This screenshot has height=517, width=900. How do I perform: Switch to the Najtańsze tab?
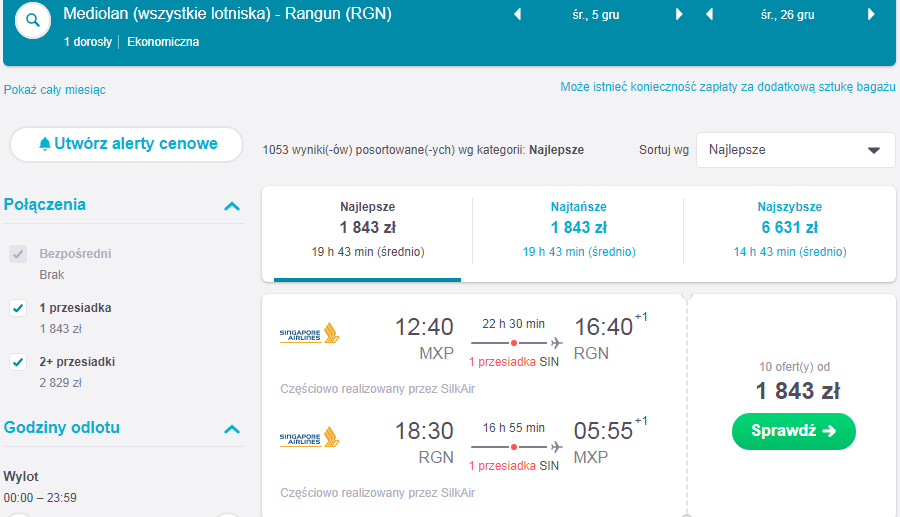click(579, 229)
